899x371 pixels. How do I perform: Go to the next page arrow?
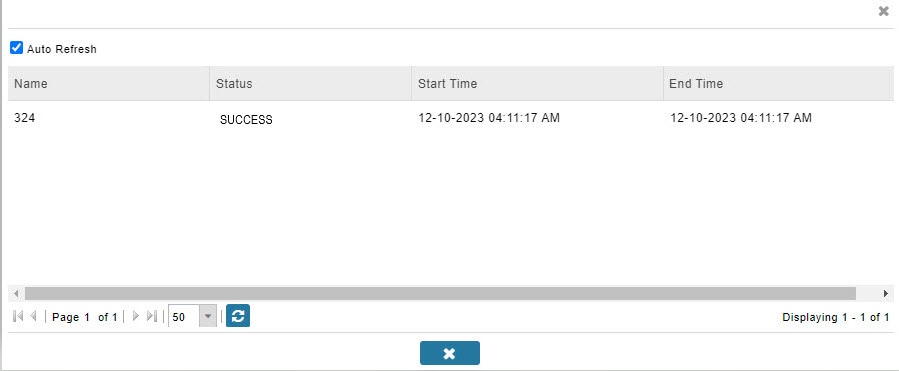pyautogui.click(x=136, y=316)
